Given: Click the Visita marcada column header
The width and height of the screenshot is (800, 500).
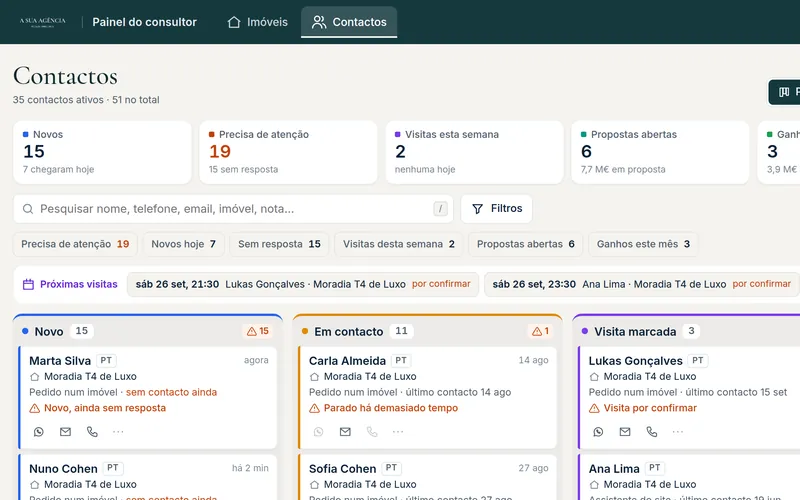Looking at the screenshot, I should 686,331.
